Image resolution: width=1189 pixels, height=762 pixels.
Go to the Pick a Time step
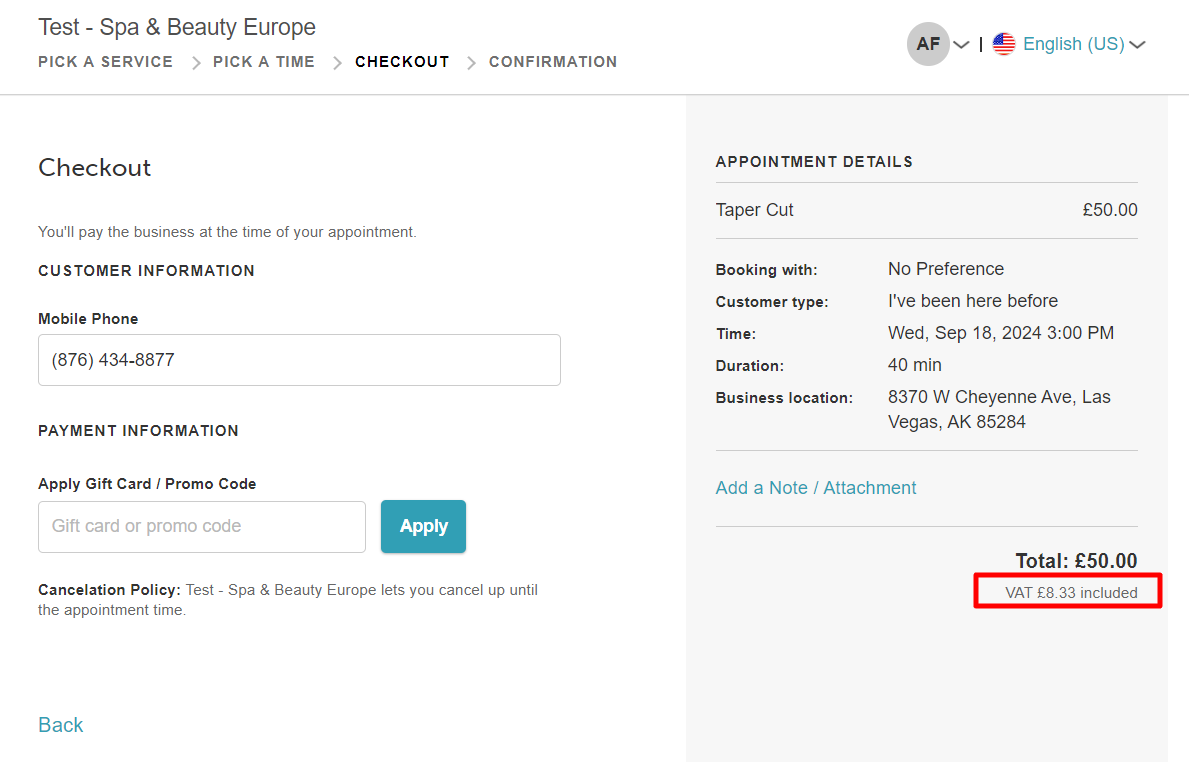[x=264, y=62]
